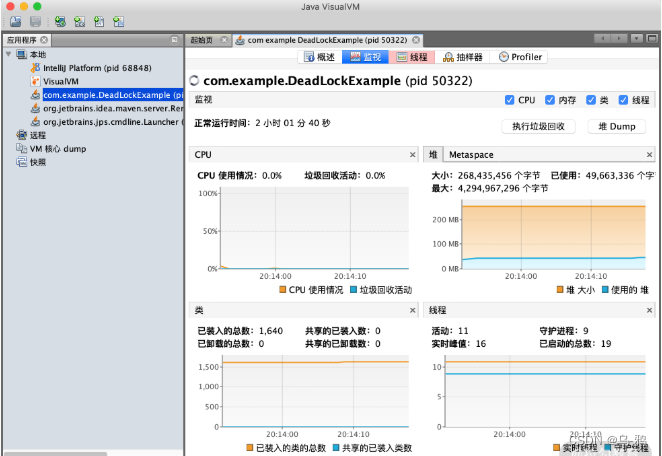Click blue 垃圾回收活动 legend swatch

pyautogui.click(x=354, y=290)
